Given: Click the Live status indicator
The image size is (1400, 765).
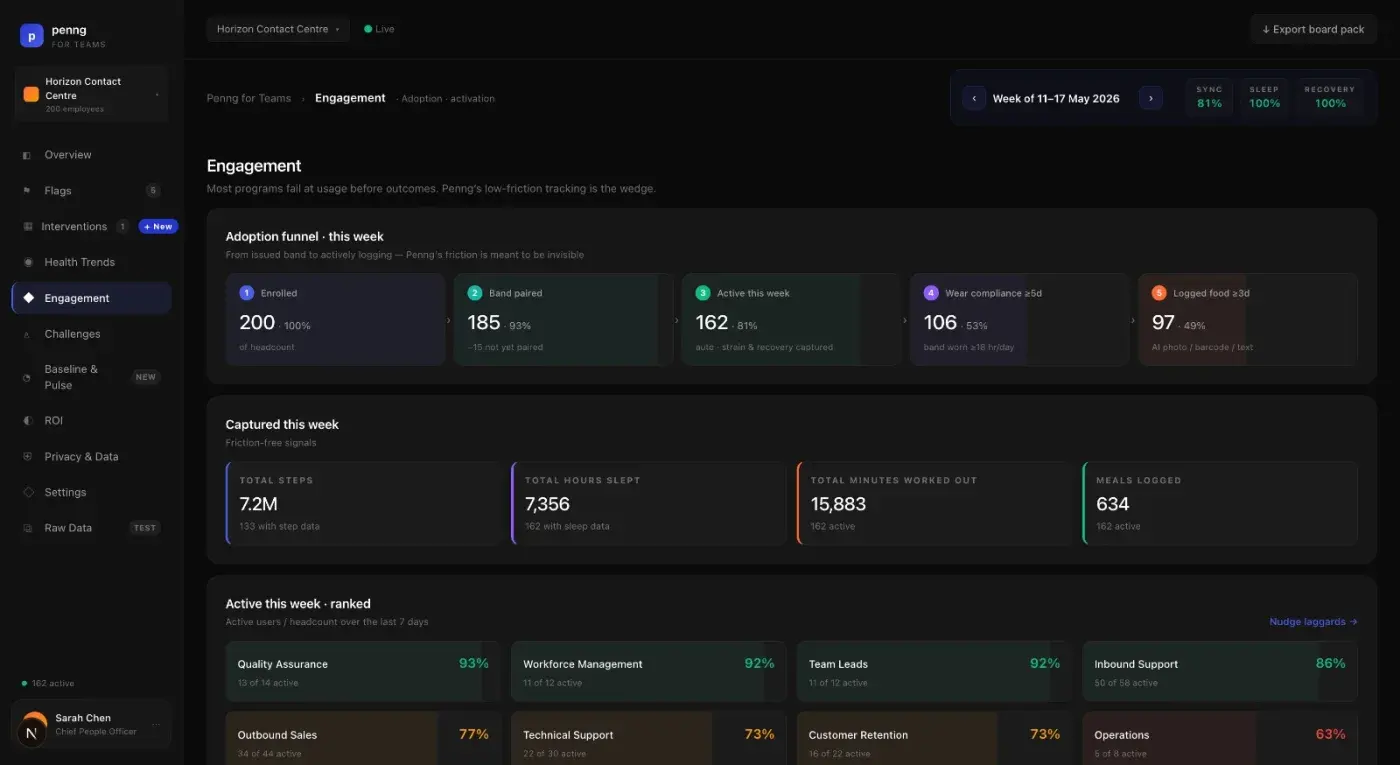Looking at the screenshot, I should [379, 29].
